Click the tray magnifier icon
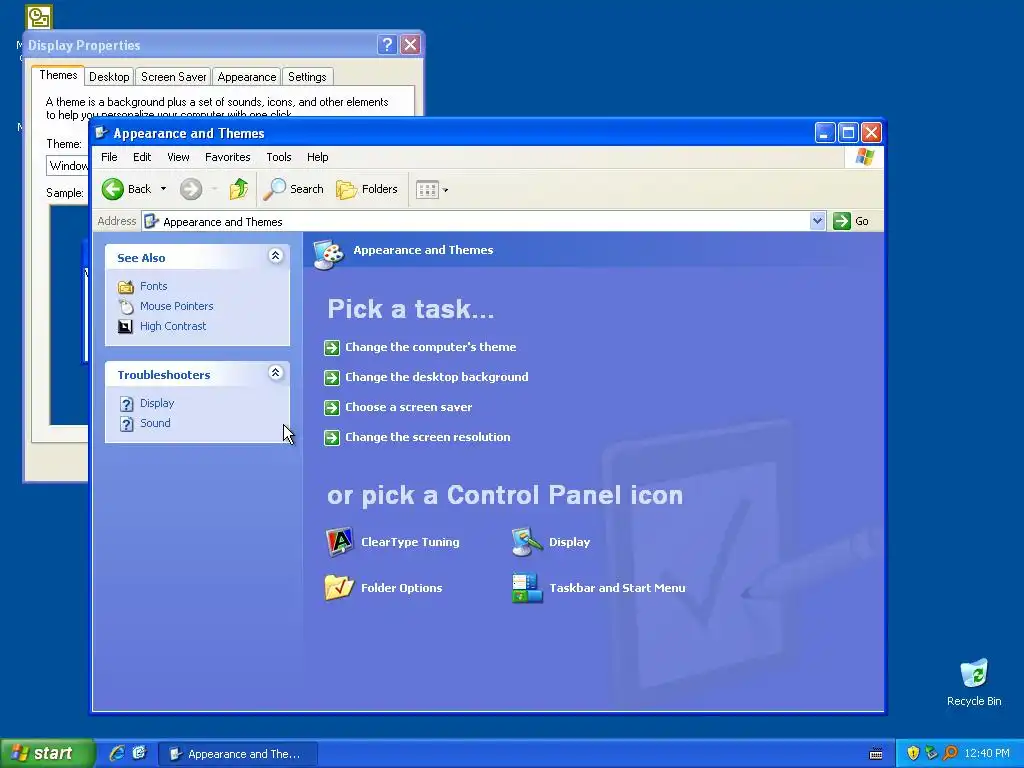 coord(950,754)
